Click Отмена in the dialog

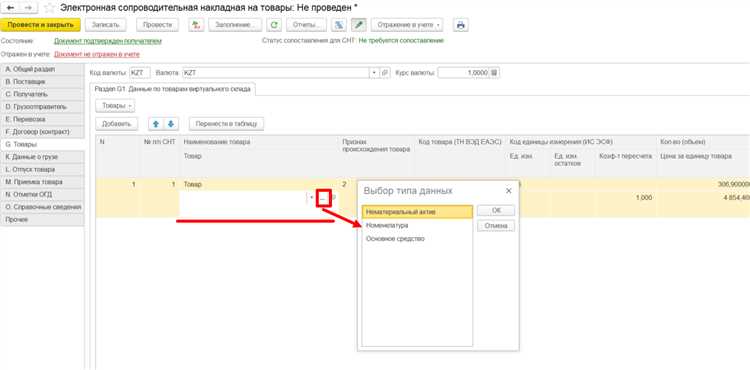(496, 226)
